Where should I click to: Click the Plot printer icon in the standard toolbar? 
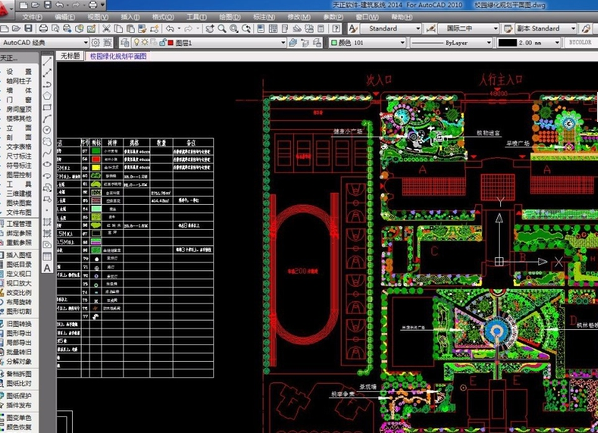pos(43,29)
